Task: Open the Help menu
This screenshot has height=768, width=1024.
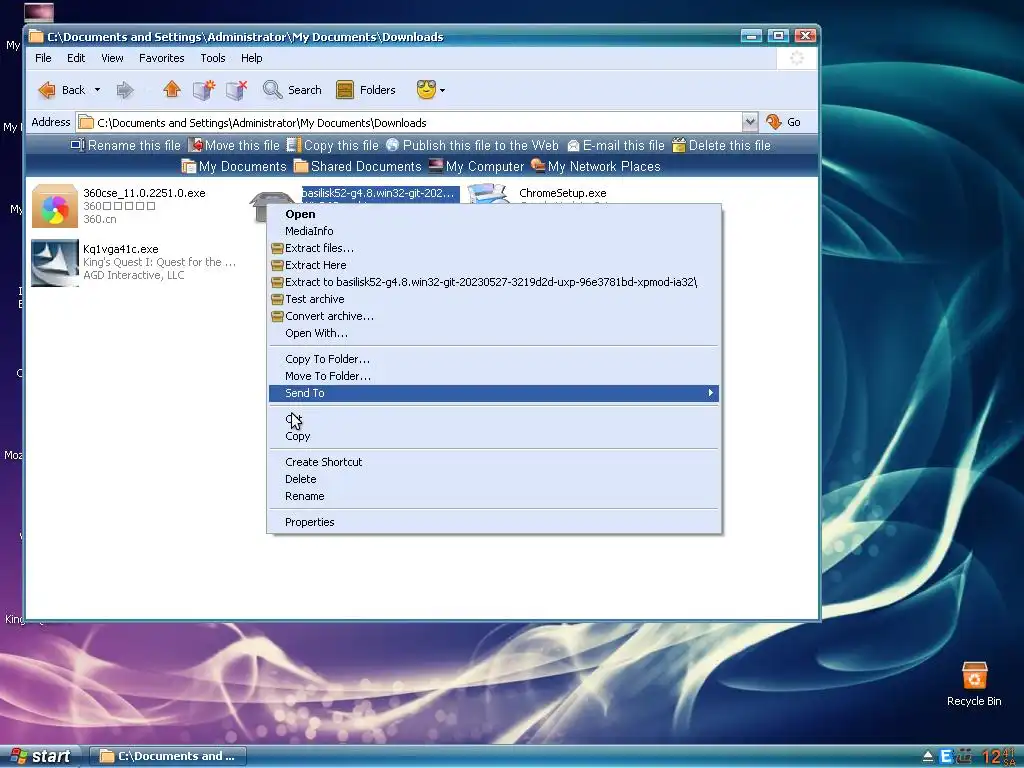Action: (x=251, y=58)
